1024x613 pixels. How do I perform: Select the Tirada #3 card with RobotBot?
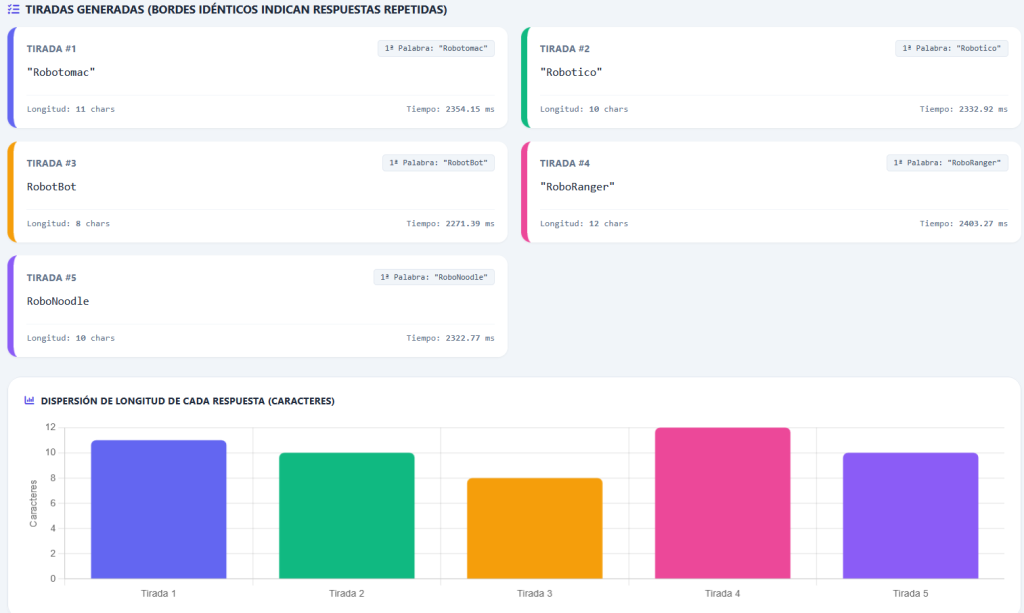[x=257, y=192]
